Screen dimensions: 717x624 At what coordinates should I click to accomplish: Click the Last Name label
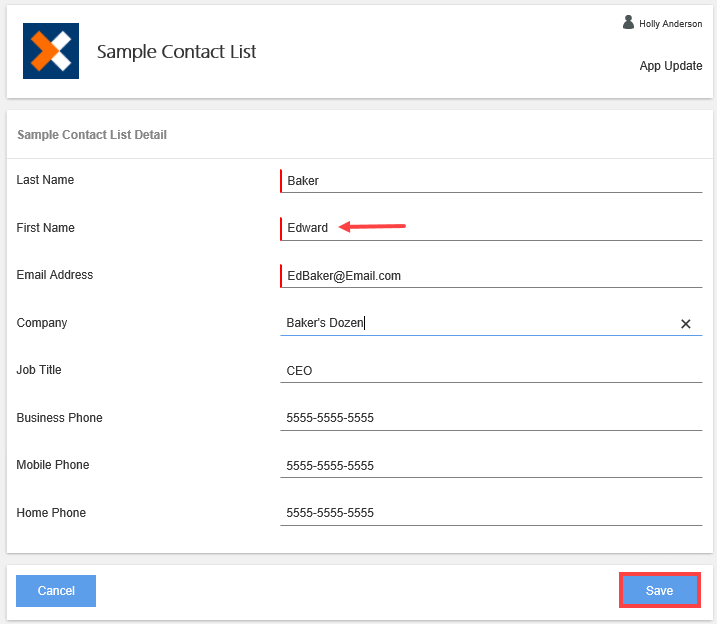pyautogui.click(x=45, y=180)
